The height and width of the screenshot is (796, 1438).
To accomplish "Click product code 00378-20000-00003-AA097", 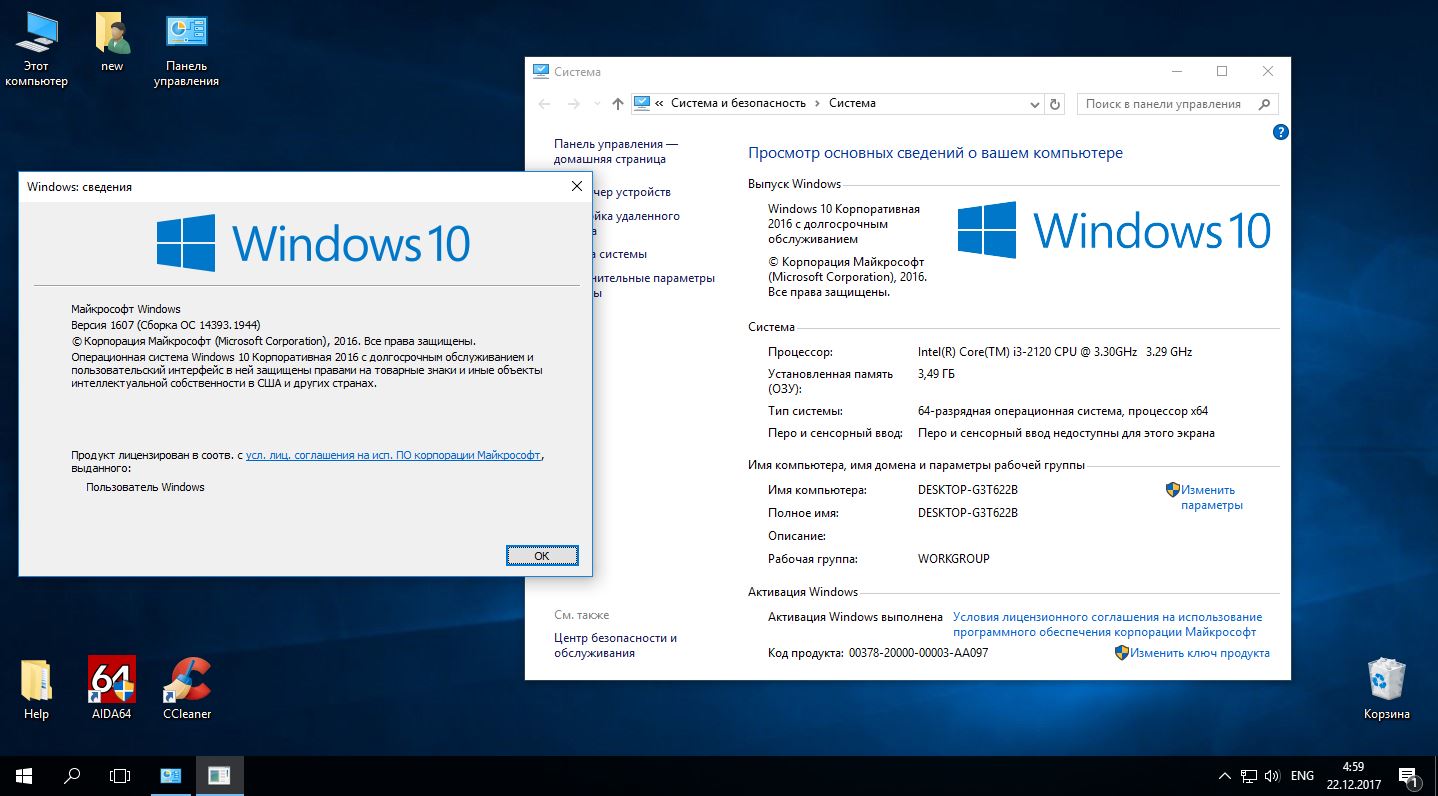I will (918, 653).
